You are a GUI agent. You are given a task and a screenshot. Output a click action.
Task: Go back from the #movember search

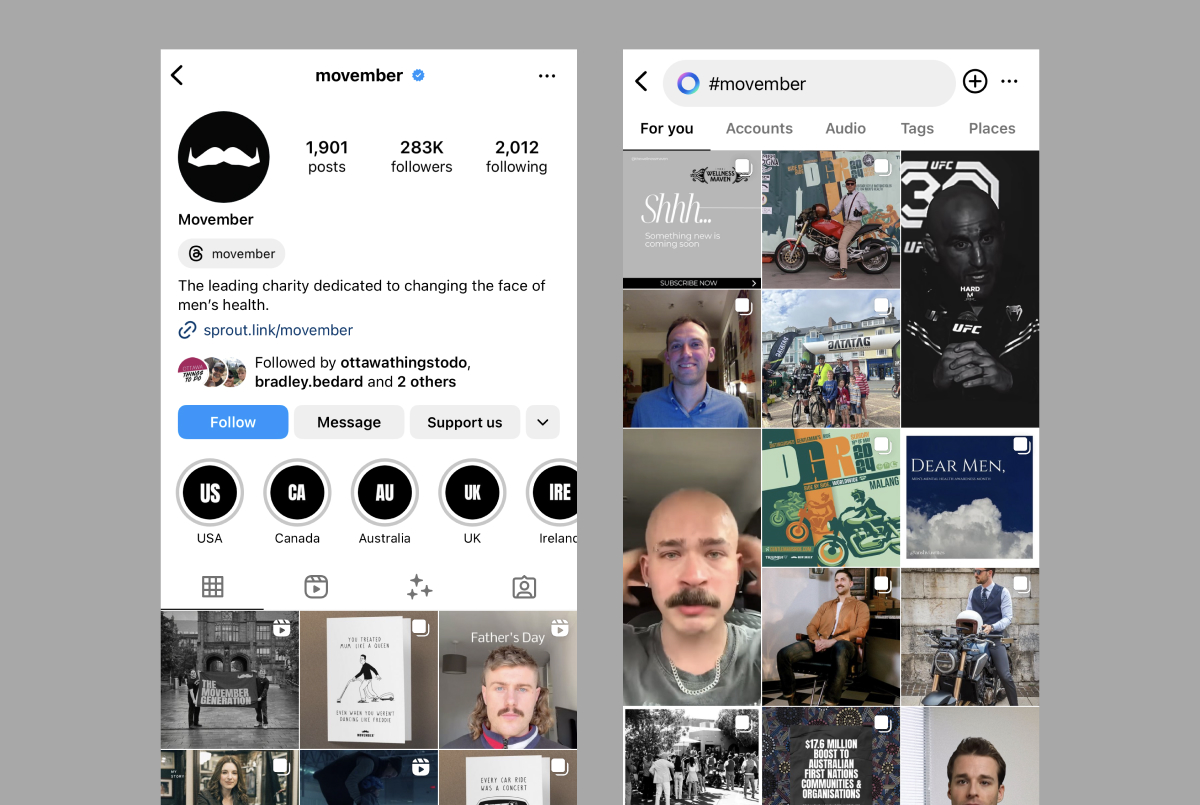click(x=642, y=82)
